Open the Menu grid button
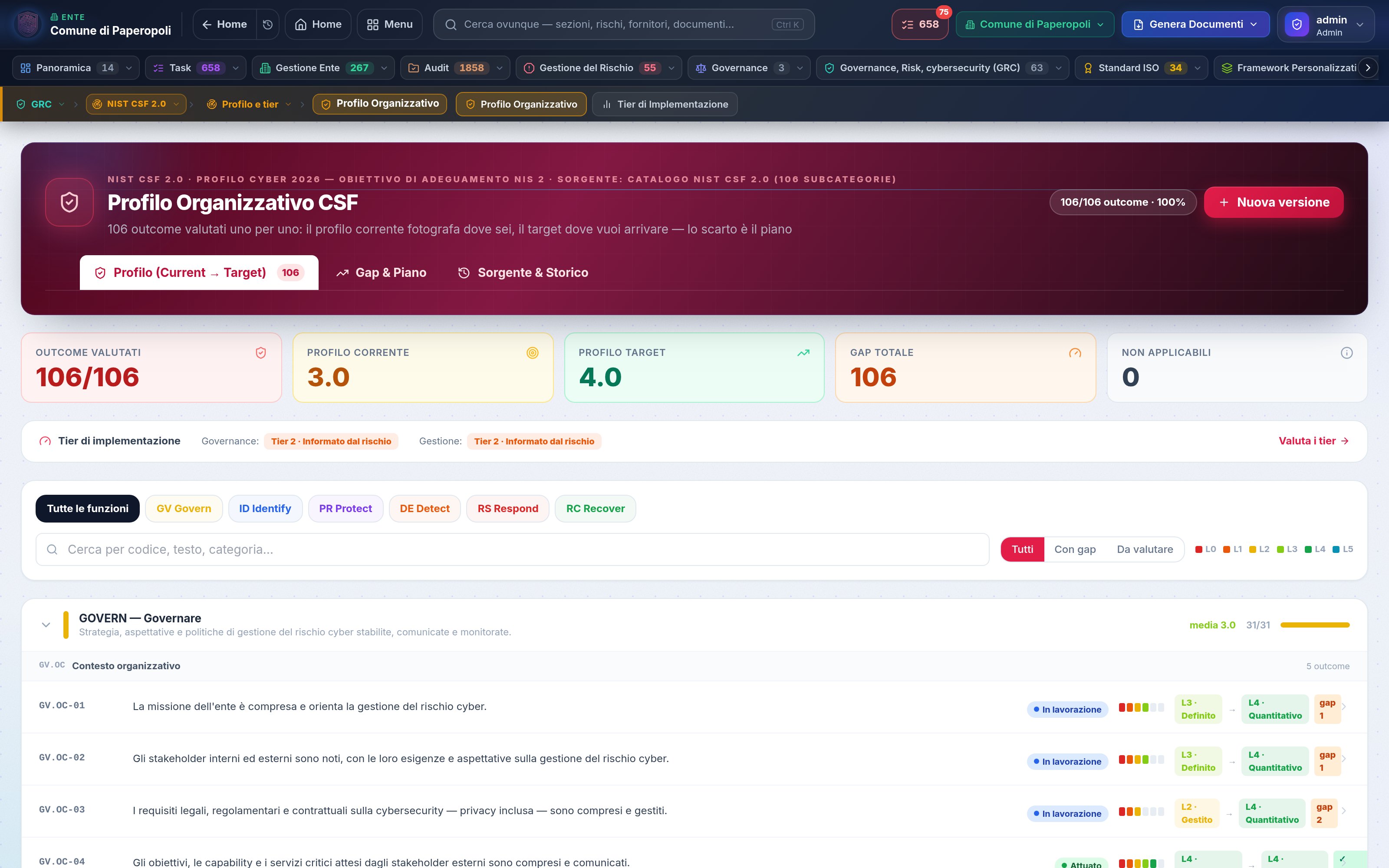Viewport: 1389px width, 868px height. pyautogui.click(x=390, y=24)
